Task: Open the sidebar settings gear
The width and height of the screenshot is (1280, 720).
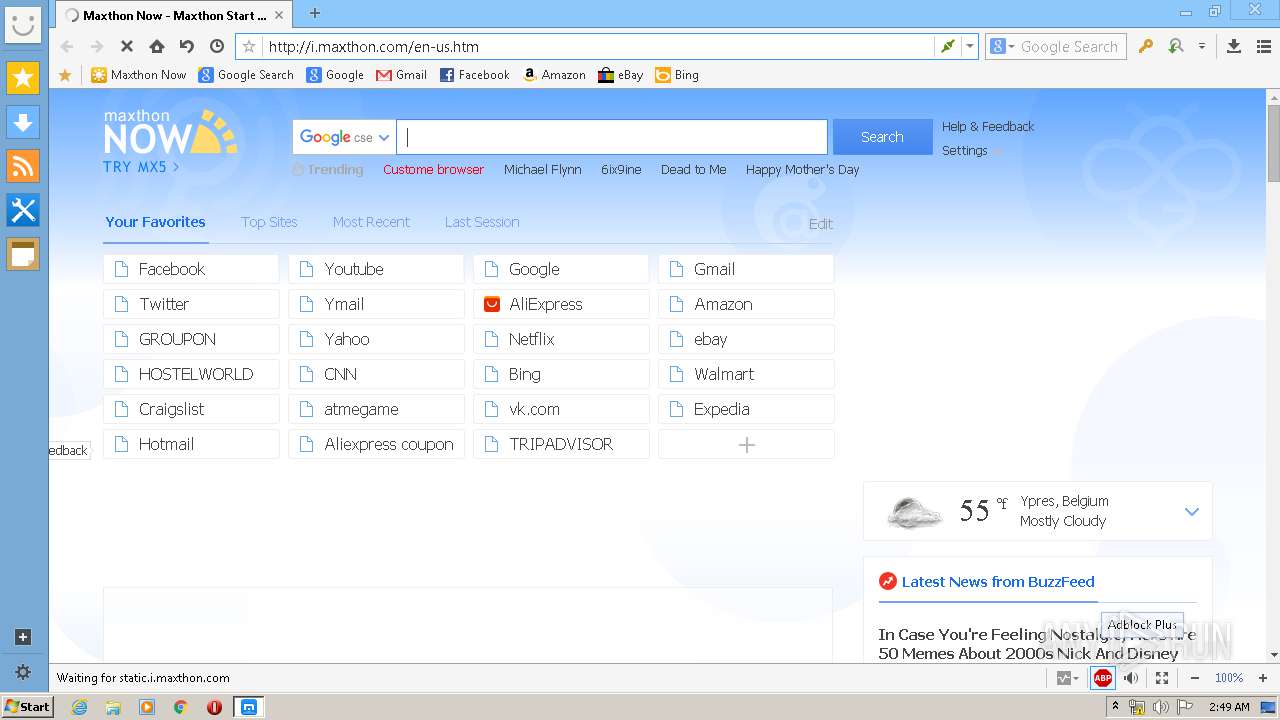Action: (x=23, y=672)
